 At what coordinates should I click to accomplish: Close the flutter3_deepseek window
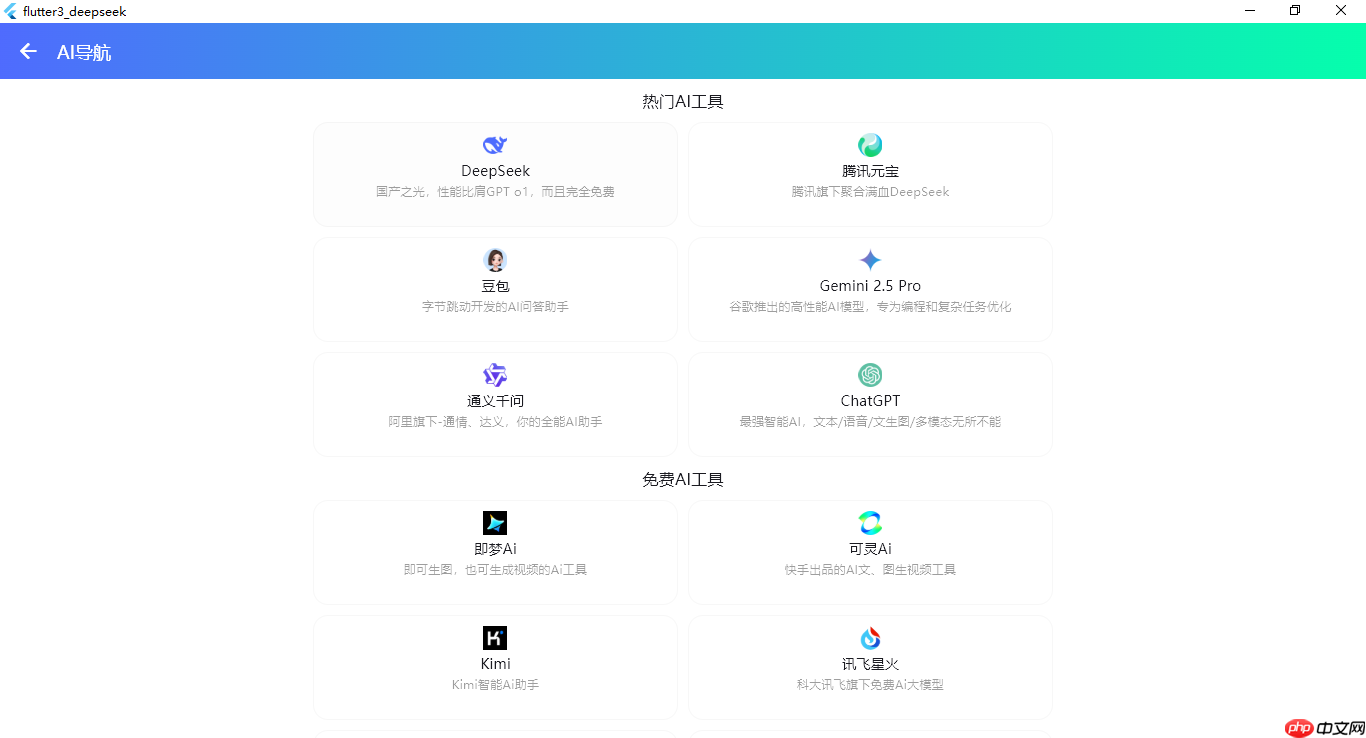1341,11
